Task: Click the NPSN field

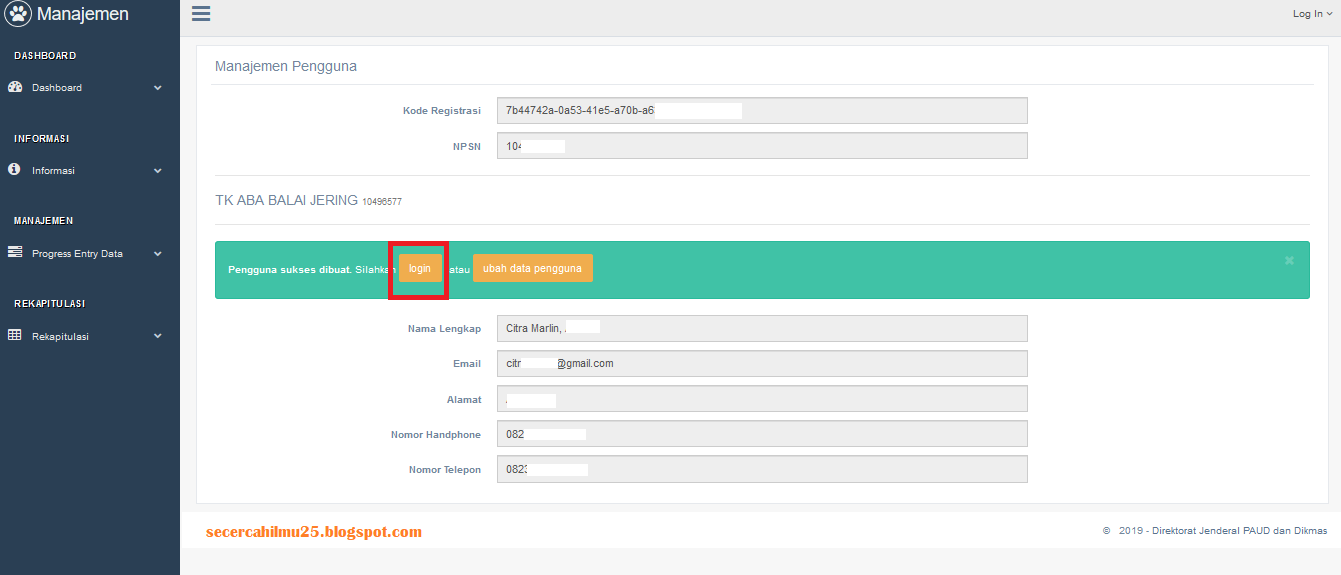Action: pos(762,146)
